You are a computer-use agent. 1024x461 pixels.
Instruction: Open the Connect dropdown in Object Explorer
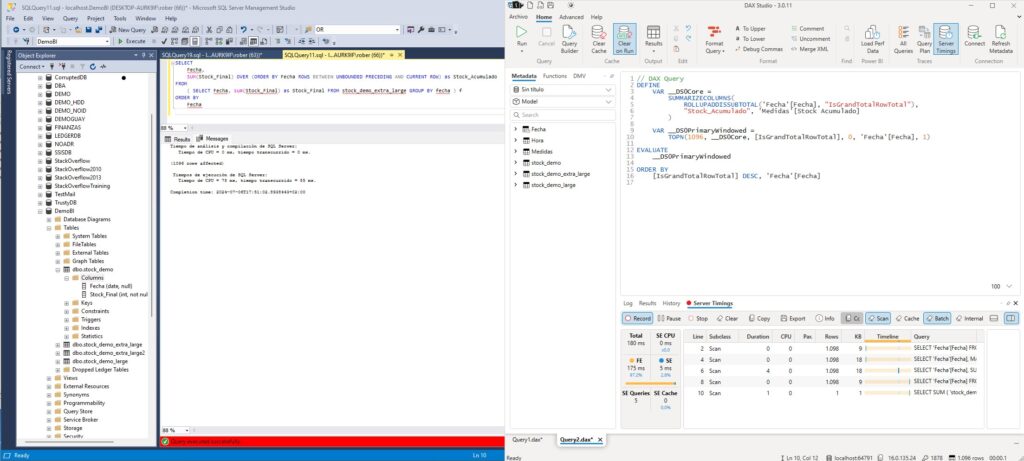coord(32,67)
